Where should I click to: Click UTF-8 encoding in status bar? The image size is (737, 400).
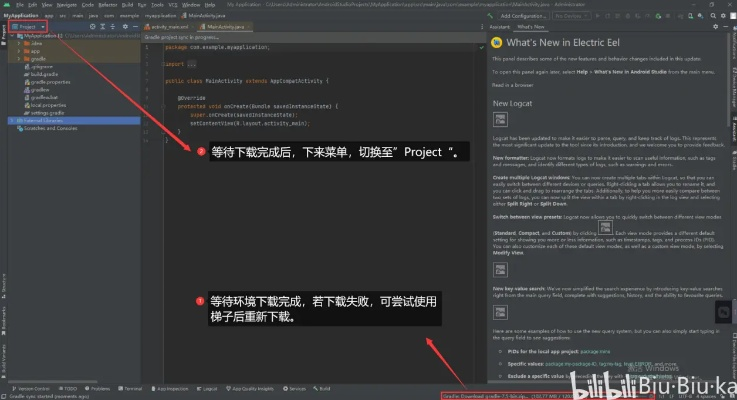click(x=686, y=396)
